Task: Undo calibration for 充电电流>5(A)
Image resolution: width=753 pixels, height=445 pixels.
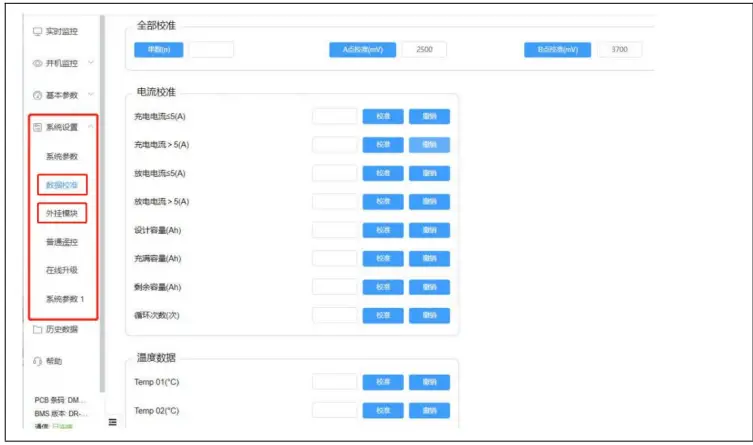Action: [429, 144]
